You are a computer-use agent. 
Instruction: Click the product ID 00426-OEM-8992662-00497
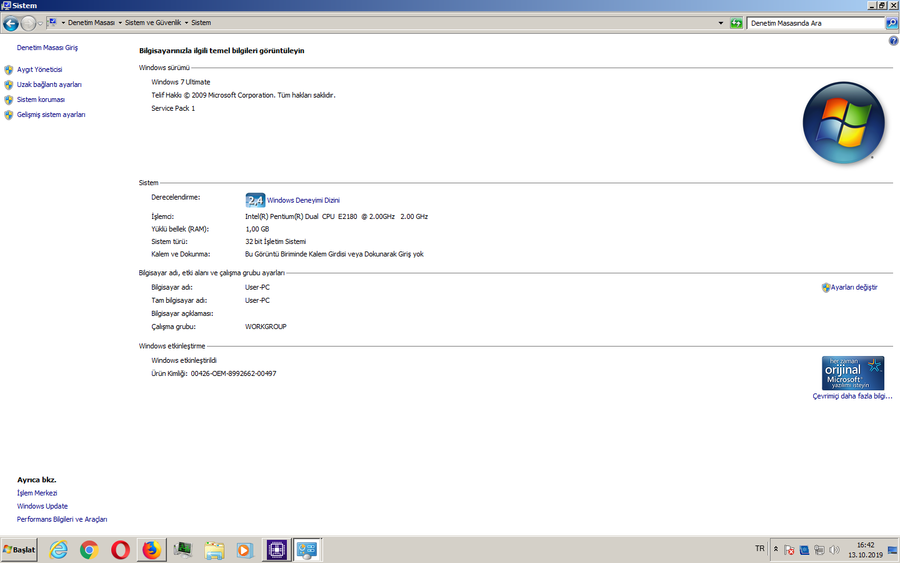pyautogui.click(x=234, y=374)
